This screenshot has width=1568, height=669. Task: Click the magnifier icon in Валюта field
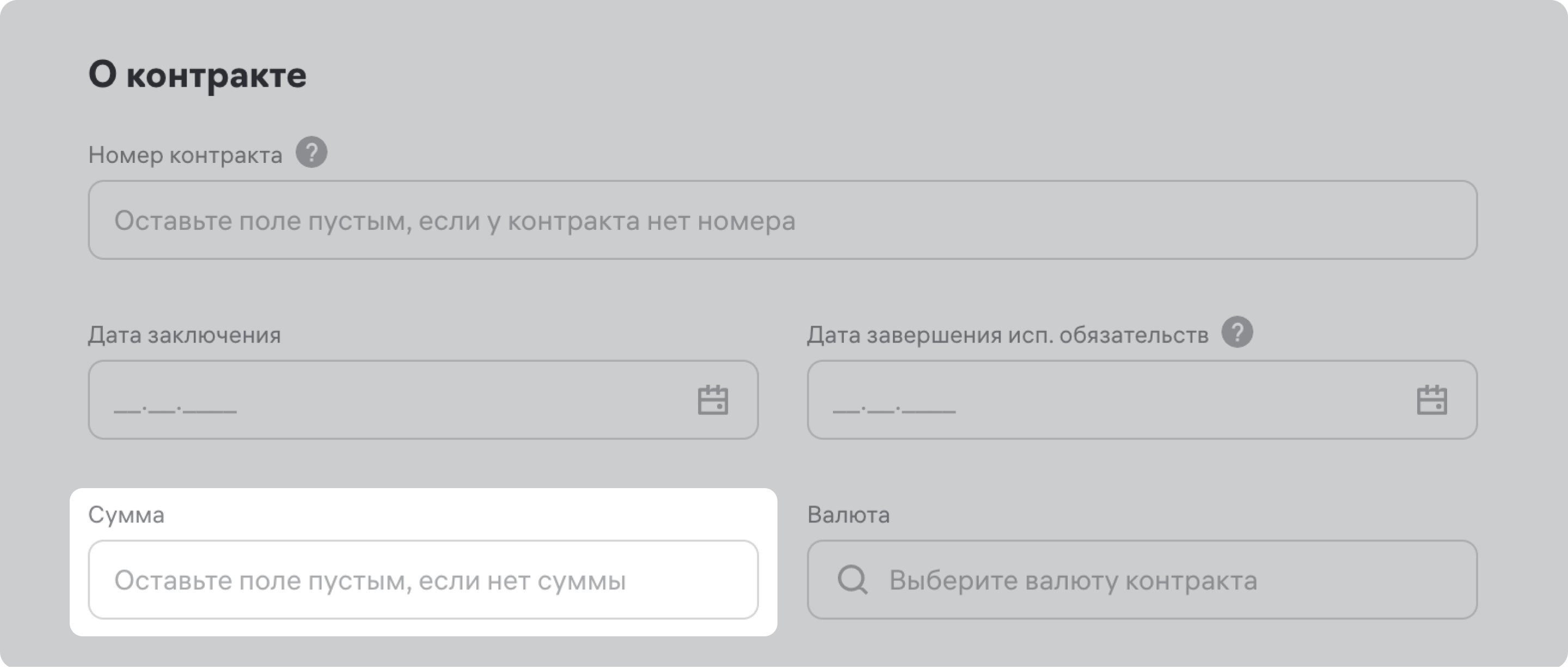(x=852, y=580)
